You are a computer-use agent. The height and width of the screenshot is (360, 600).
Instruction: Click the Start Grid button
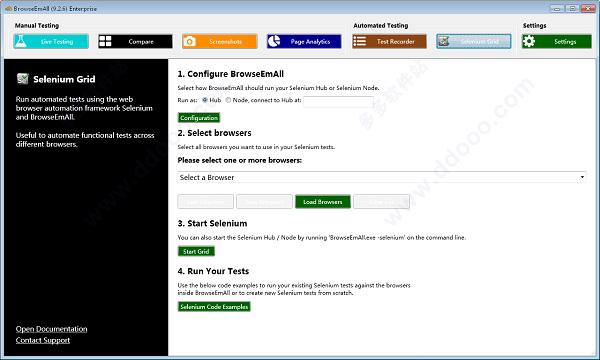click(x=196, y=251)
